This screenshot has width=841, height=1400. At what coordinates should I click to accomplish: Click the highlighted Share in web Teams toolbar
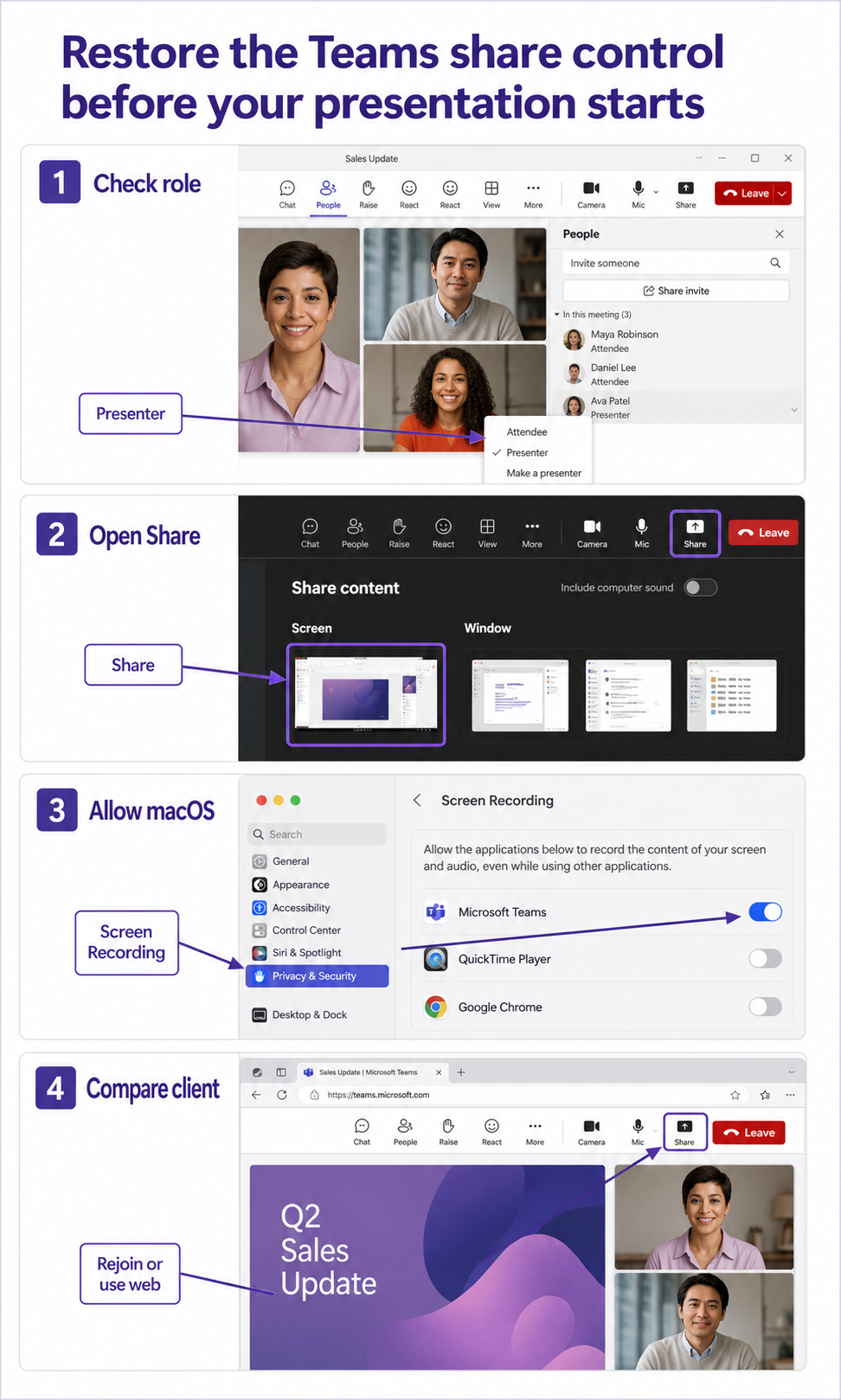pos(684,1131)
